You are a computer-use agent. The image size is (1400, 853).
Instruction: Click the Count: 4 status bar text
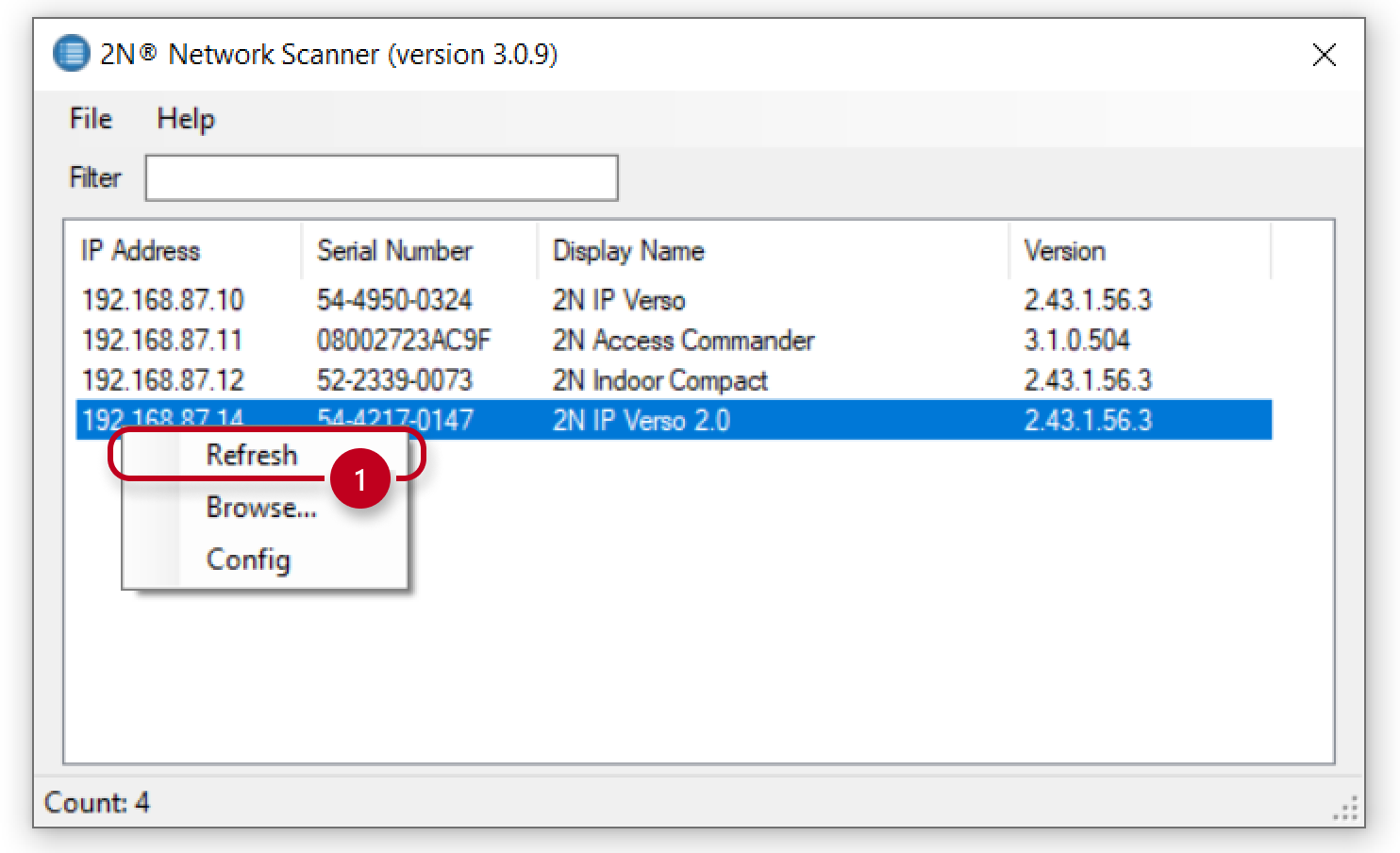click(96, 802)
